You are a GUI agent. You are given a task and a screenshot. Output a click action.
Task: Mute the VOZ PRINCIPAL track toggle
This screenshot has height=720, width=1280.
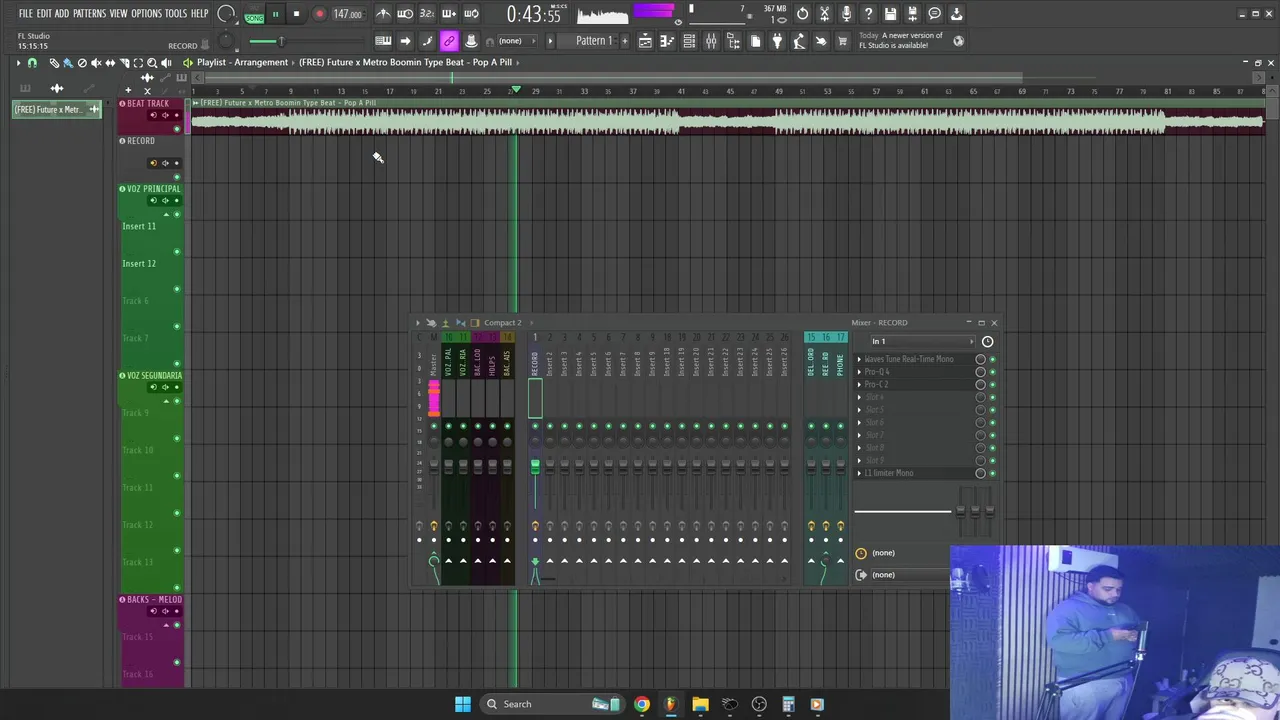(x=177, y=214)
